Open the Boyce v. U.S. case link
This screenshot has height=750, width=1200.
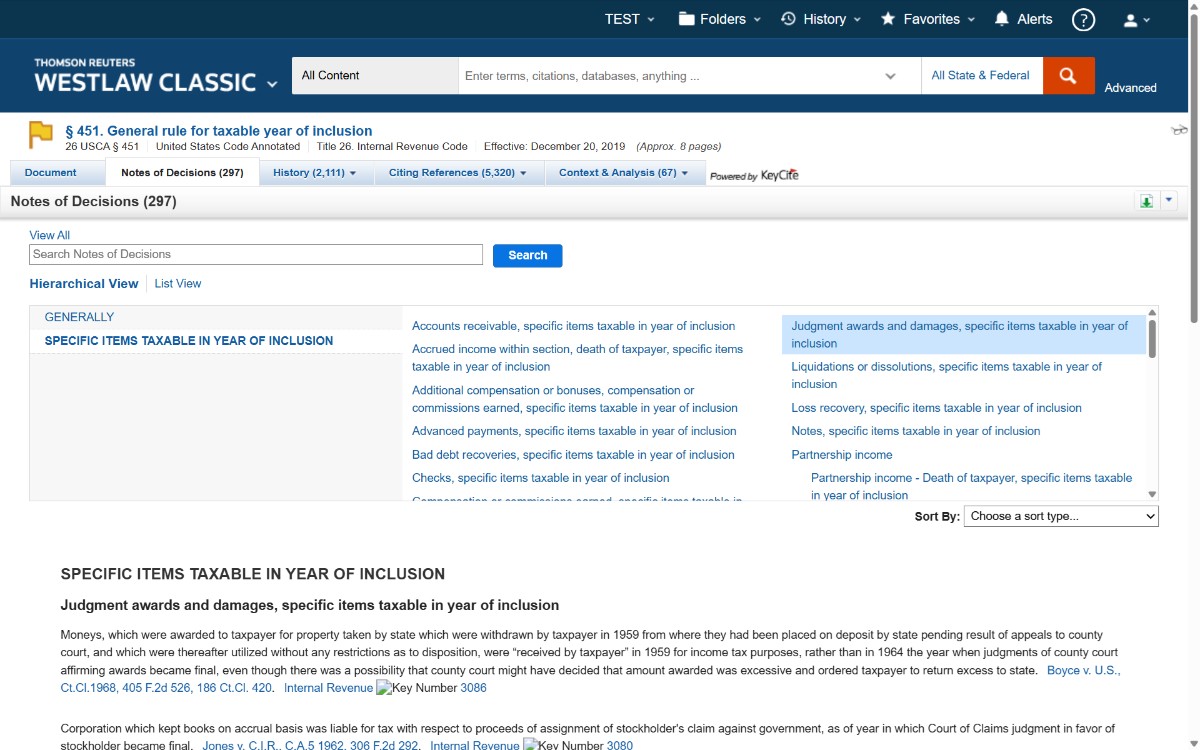(x=1083, y=670)
